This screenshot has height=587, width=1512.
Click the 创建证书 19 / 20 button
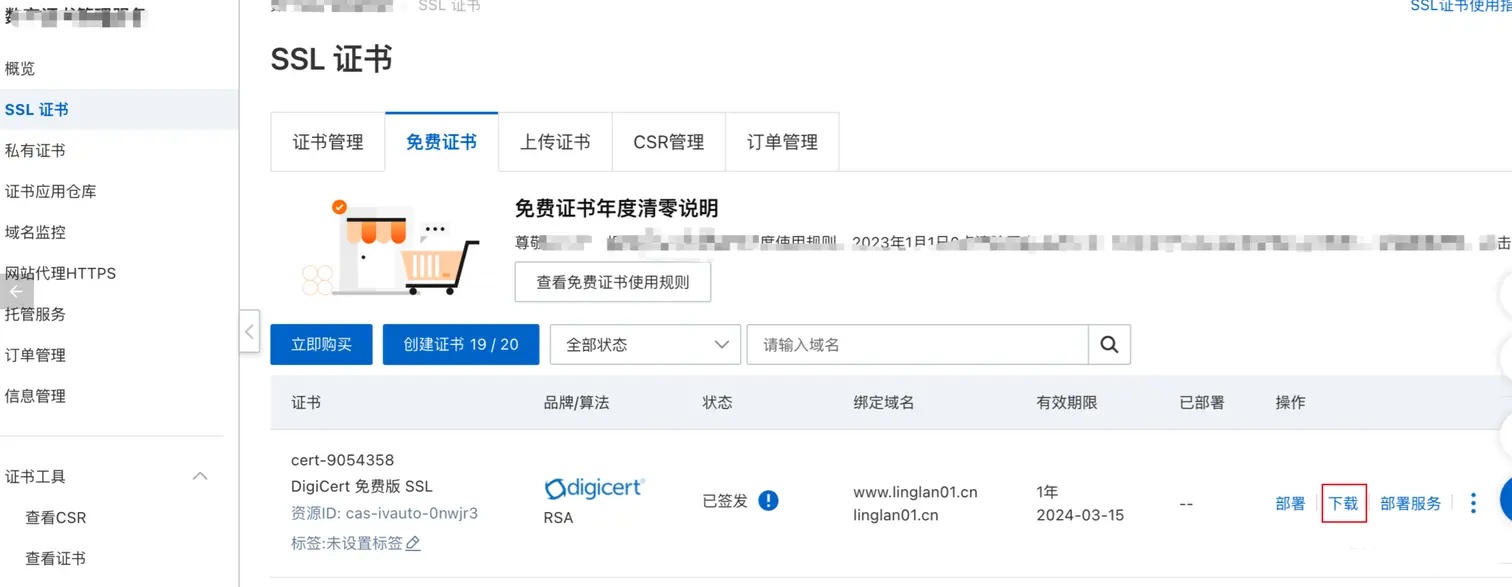coord(461,344)
